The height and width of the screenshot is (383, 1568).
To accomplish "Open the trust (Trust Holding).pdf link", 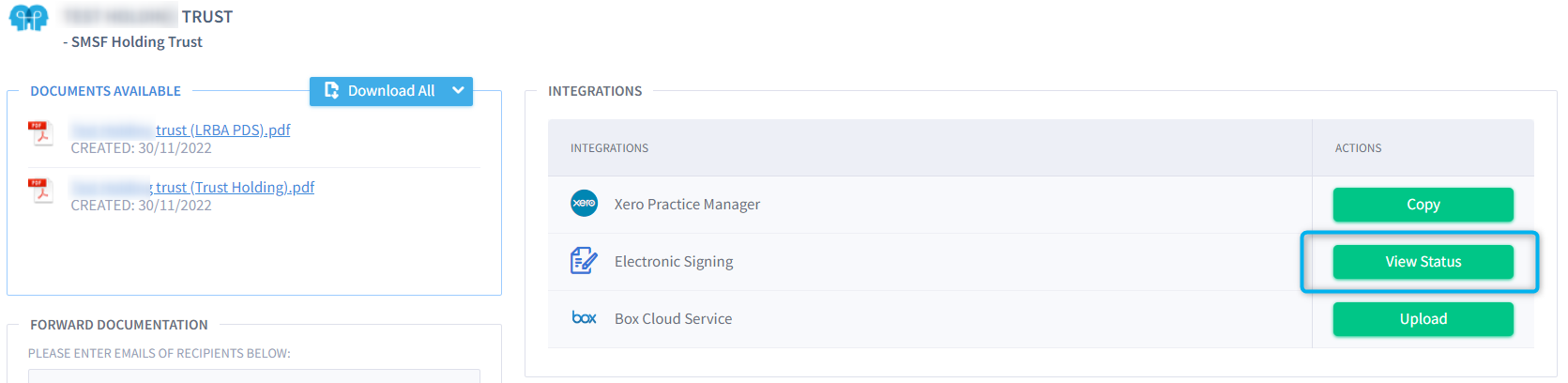I will pyautogui.click(x=193, y=187).
